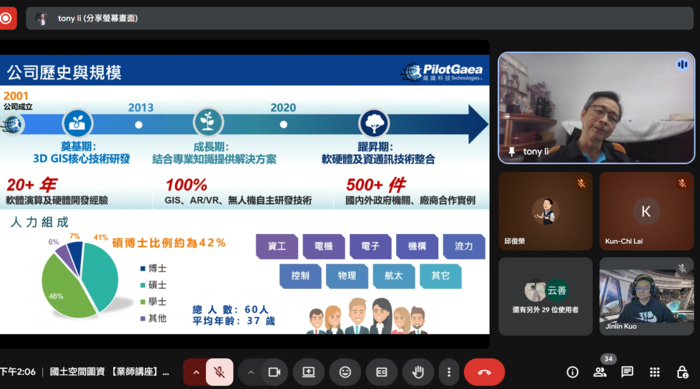Click the 其它 box on slide

point(441,276)
